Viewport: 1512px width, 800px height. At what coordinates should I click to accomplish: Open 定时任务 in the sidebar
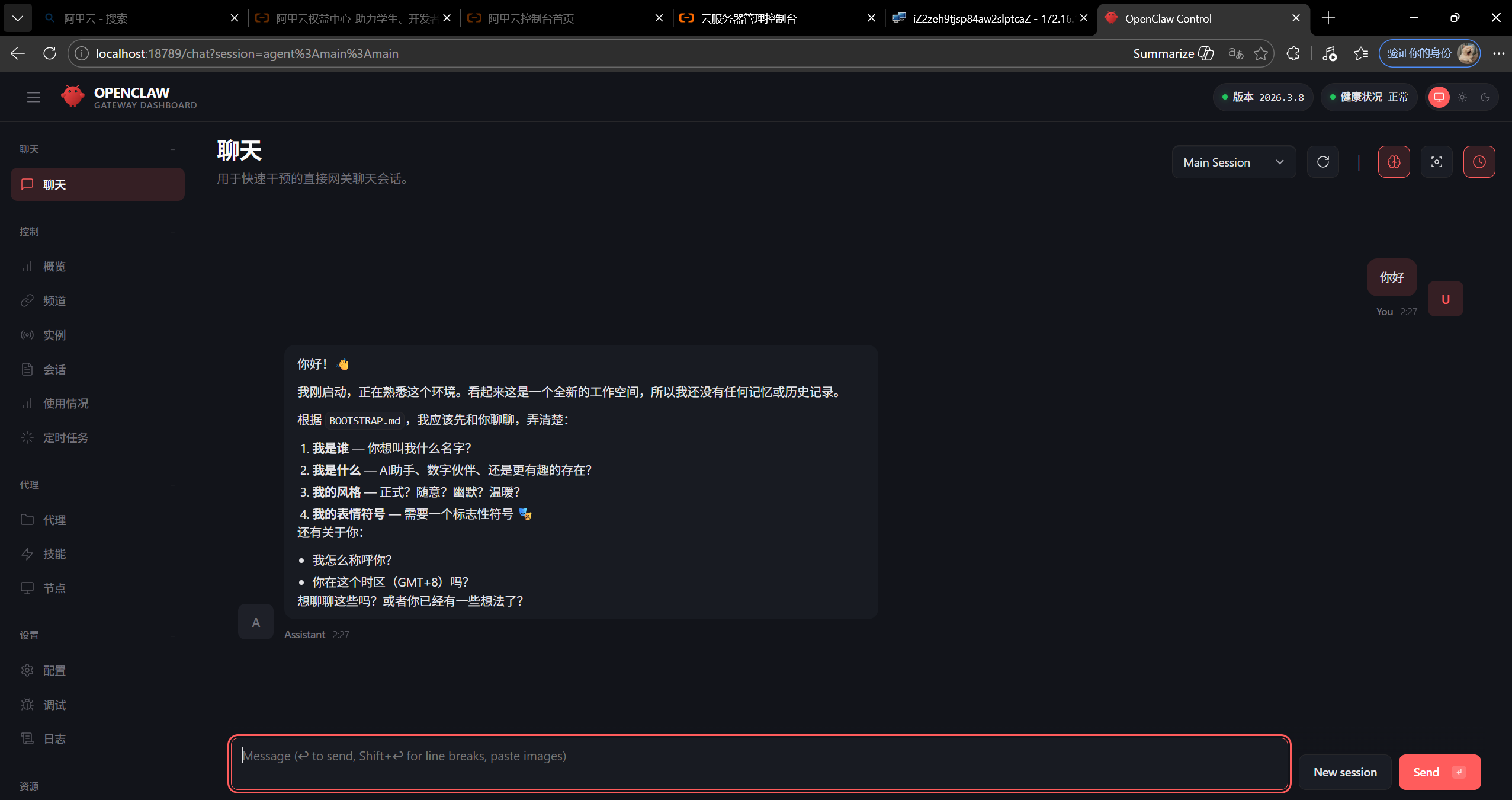(65, 437)
